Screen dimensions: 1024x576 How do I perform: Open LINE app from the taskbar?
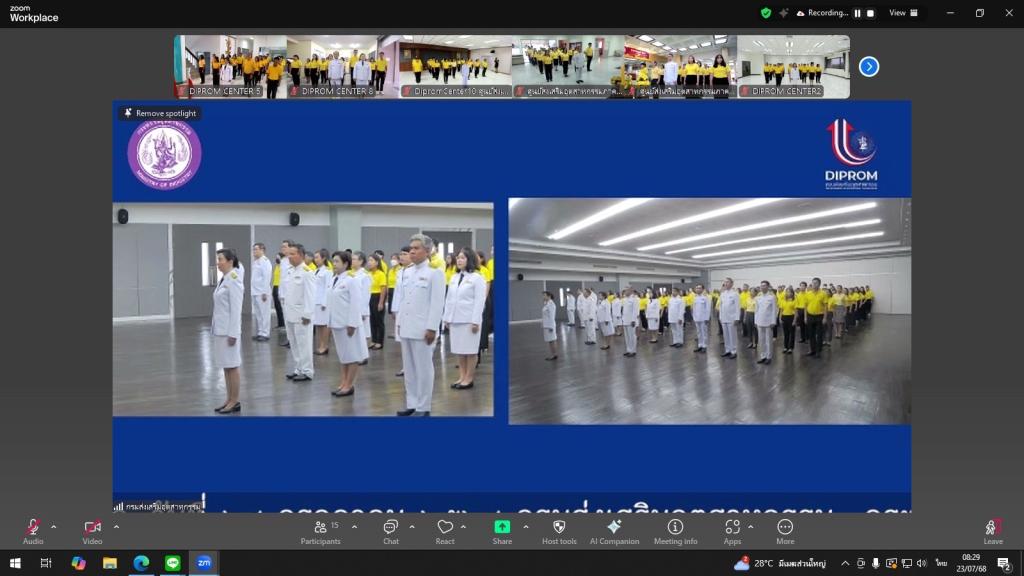(172, 563)
